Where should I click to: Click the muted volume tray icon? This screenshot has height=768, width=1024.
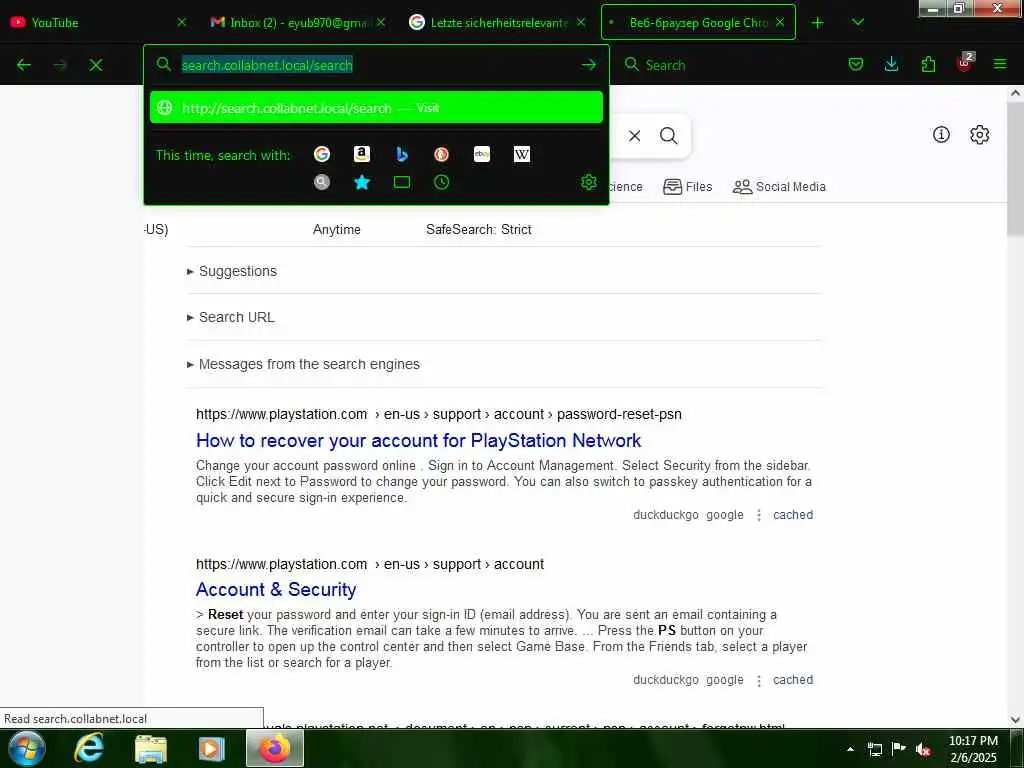[x=923, y=749]
